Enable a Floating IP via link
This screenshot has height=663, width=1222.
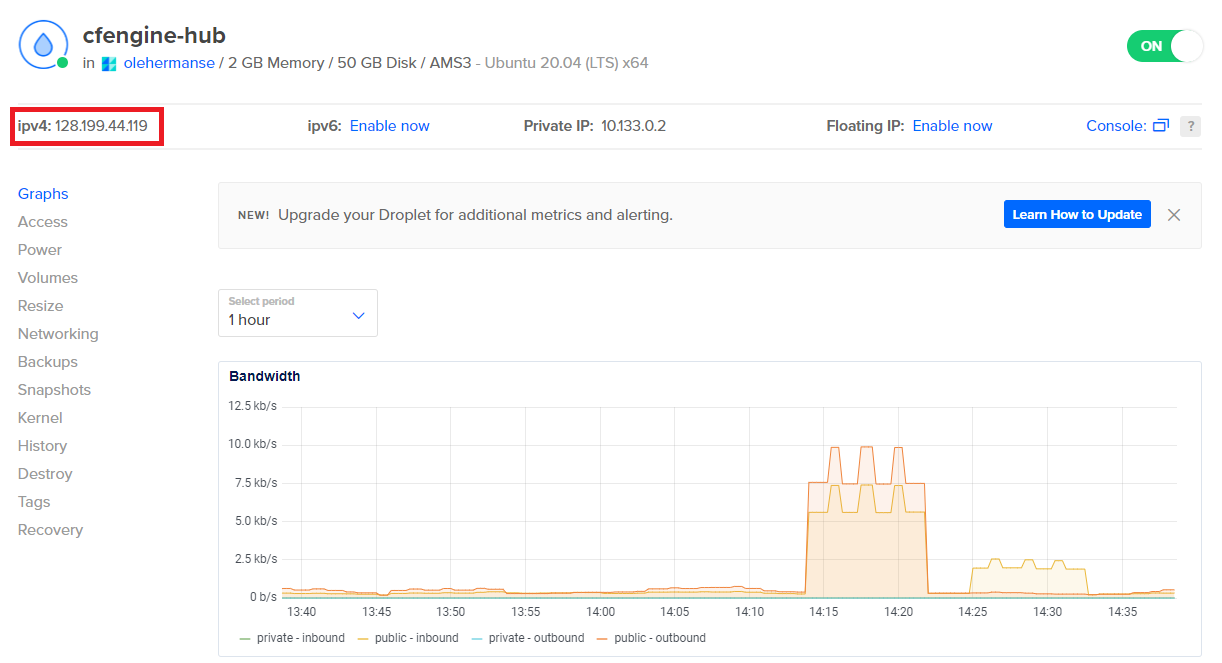(952, 126)
